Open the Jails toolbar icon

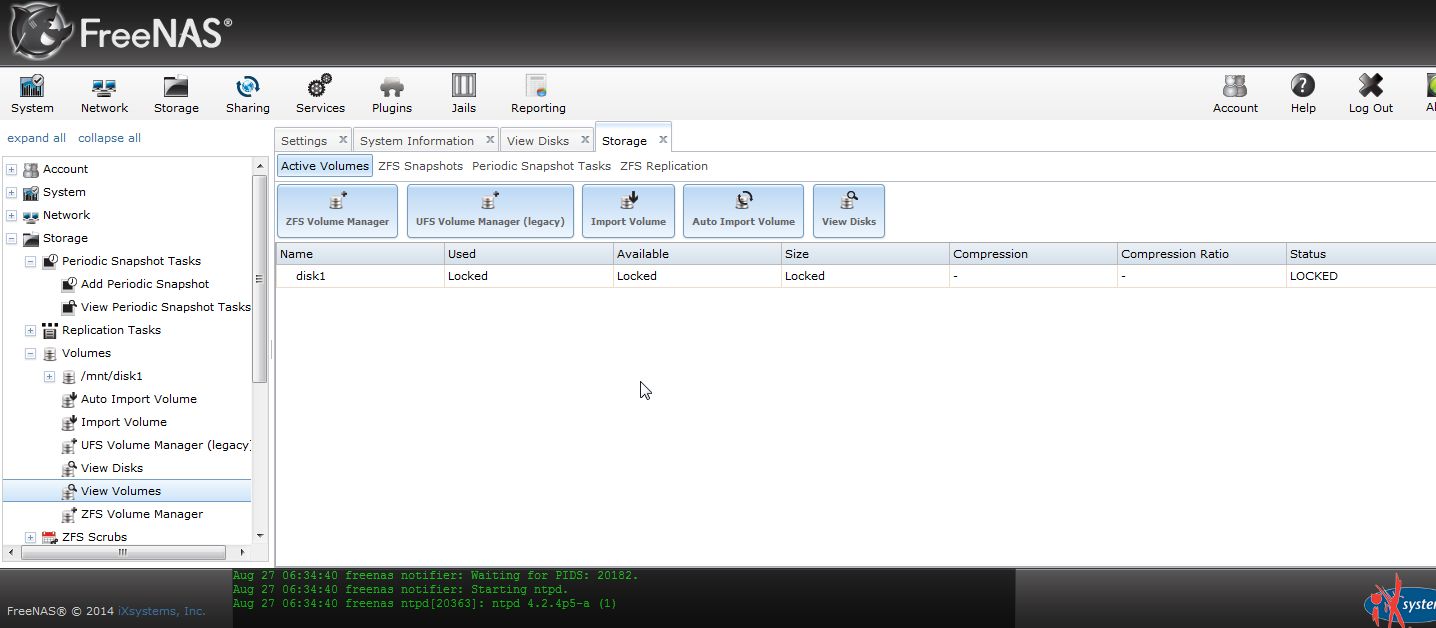point(463,94)
